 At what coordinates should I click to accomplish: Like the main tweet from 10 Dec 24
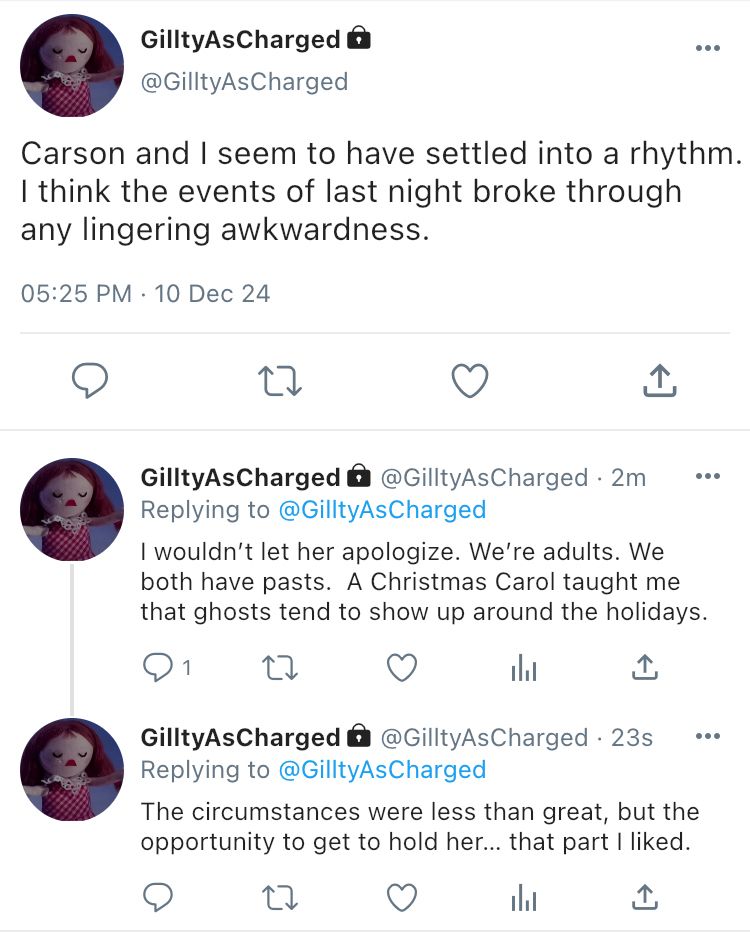470,380
